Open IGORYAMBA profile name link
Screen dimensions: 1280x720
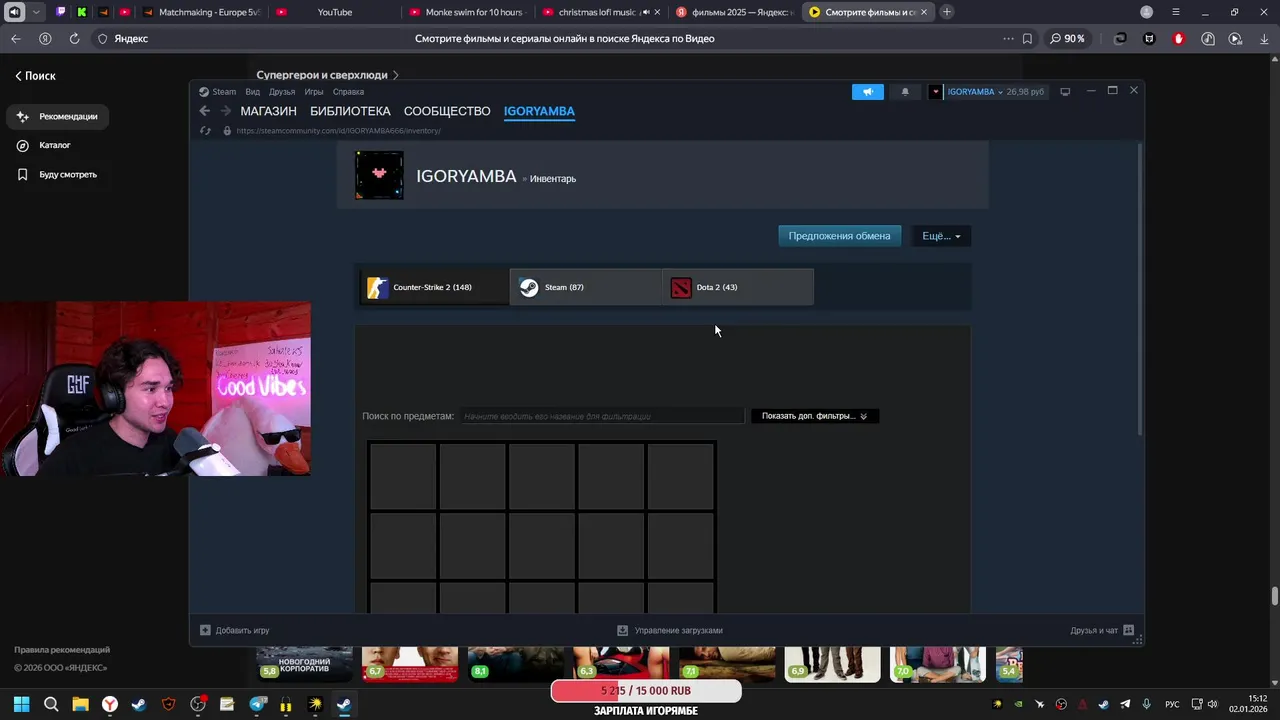466,176
